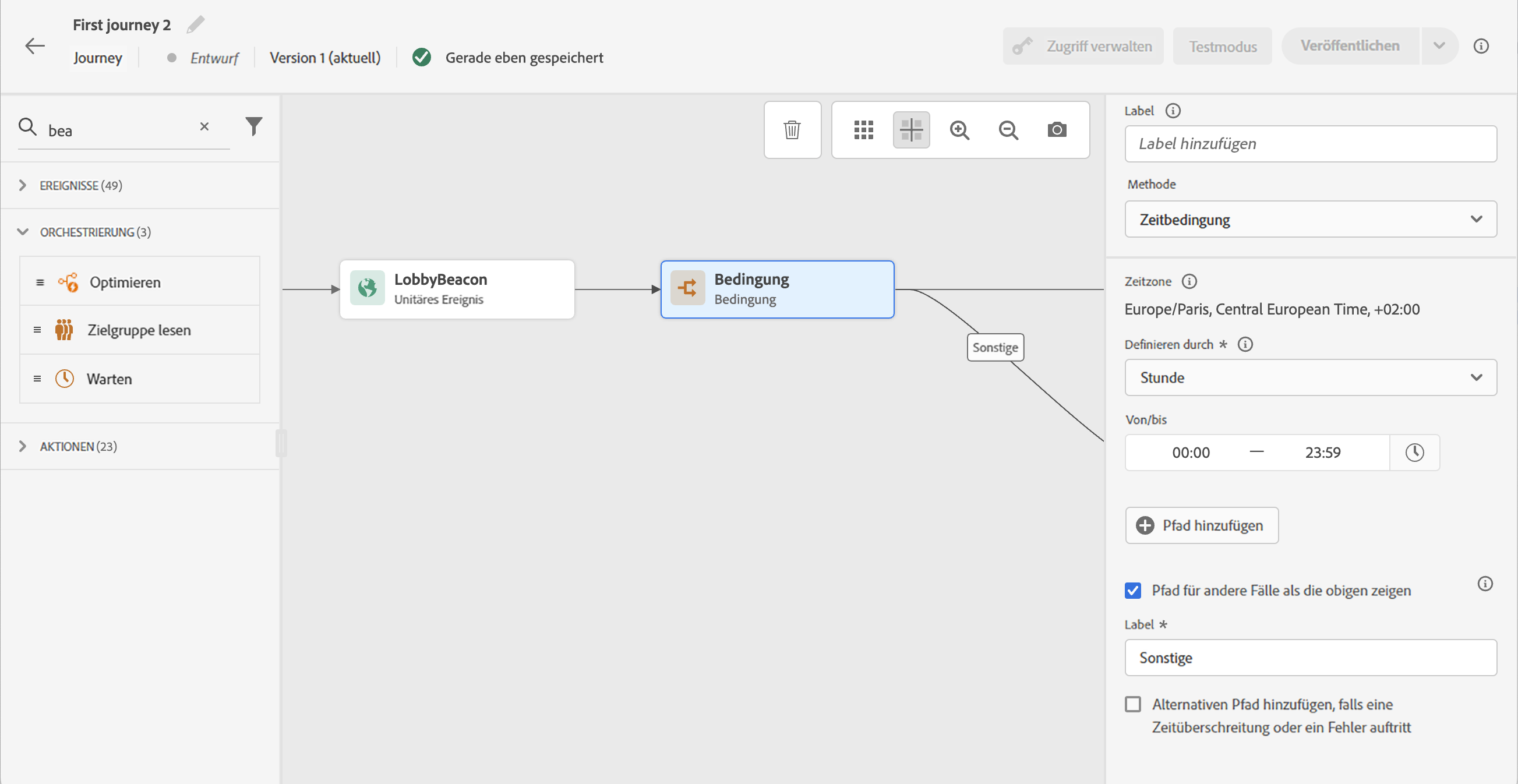Viewport: 1518px width, 784px height.
Task: Toggle the crosshair snap grid icon
Action: click(911, 129)
